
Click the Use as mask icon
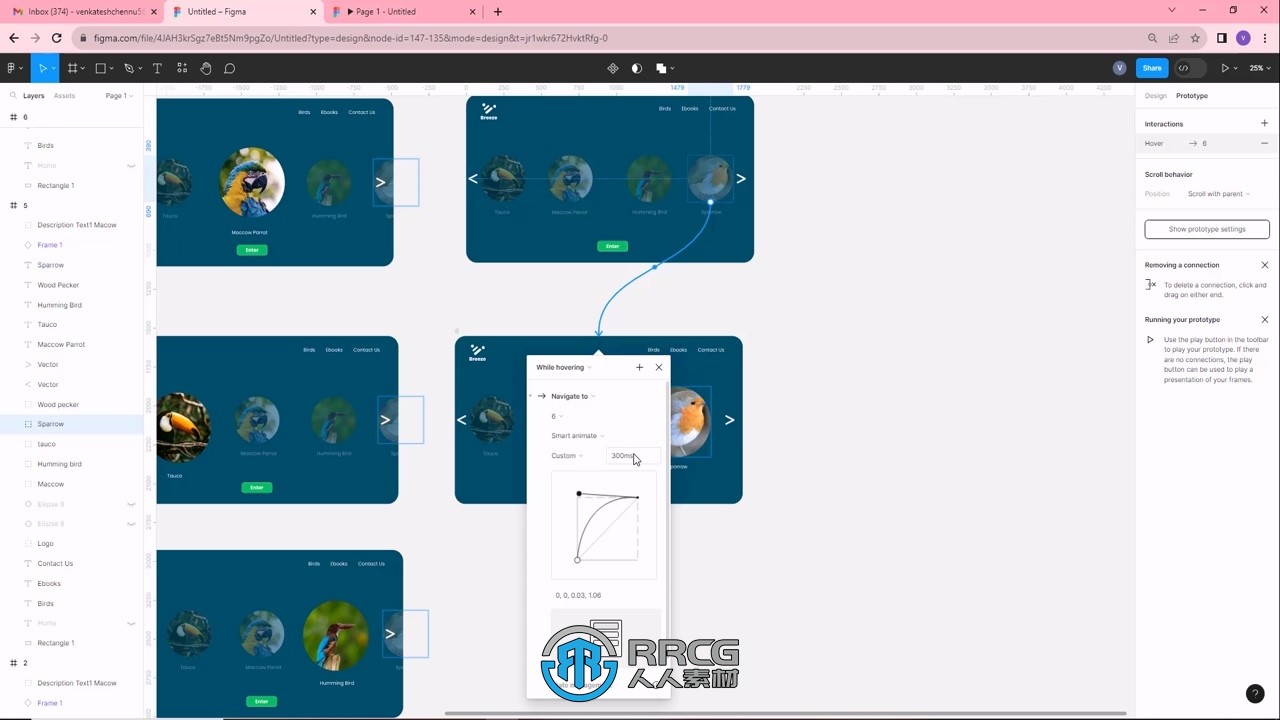637,68
